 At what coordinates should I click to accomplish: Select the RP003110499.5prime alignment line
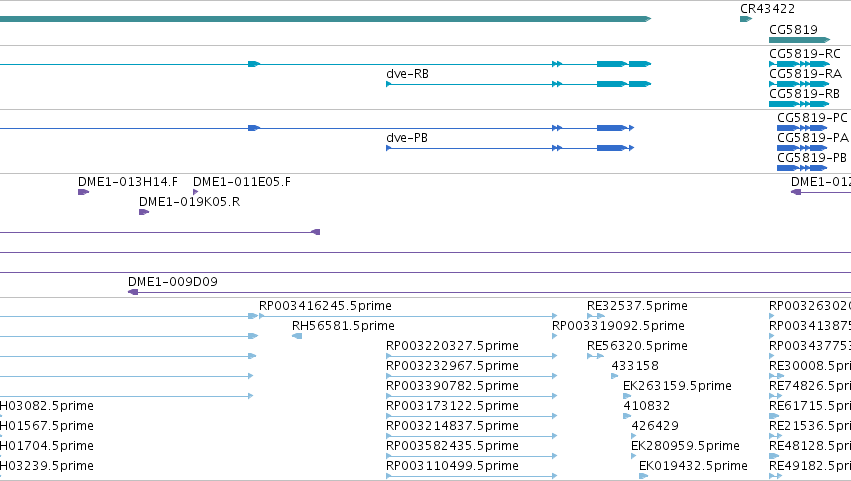[471, 476]
